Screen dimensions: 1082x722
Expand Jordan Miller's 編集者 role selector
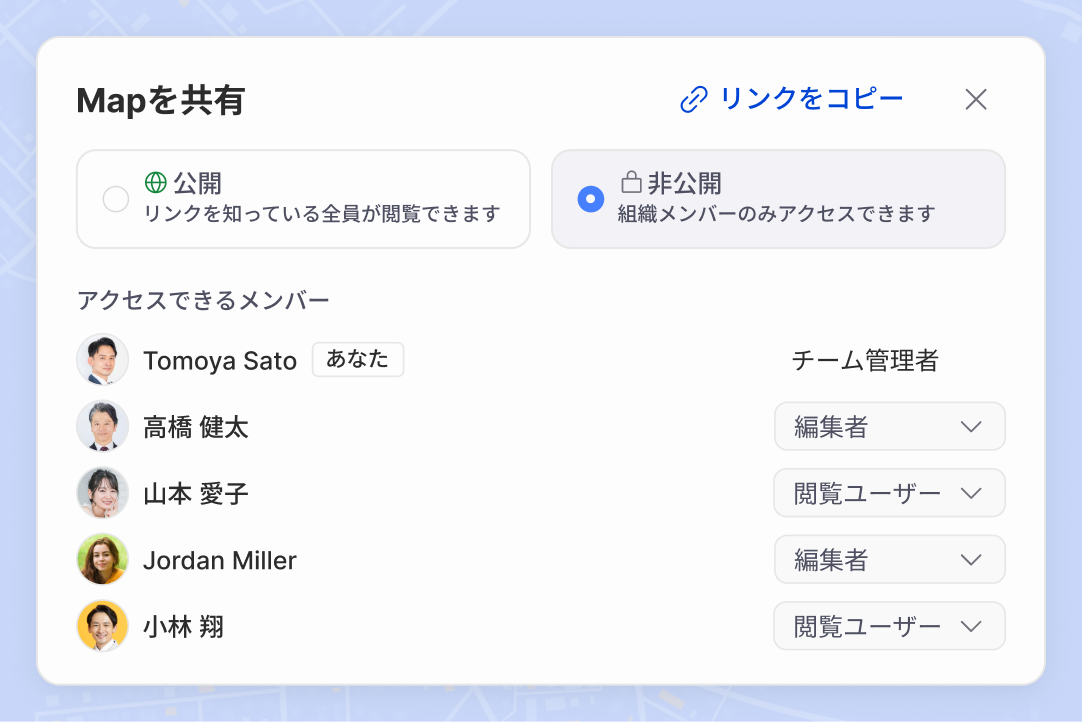[x=889, y=559]
